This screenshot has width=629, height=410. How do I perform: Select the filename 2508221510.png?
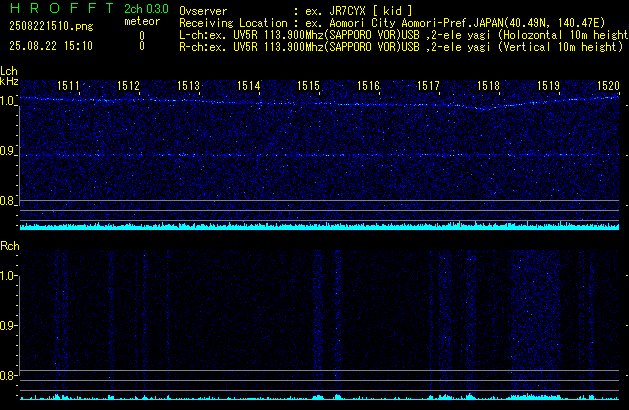tap(51, 26)
